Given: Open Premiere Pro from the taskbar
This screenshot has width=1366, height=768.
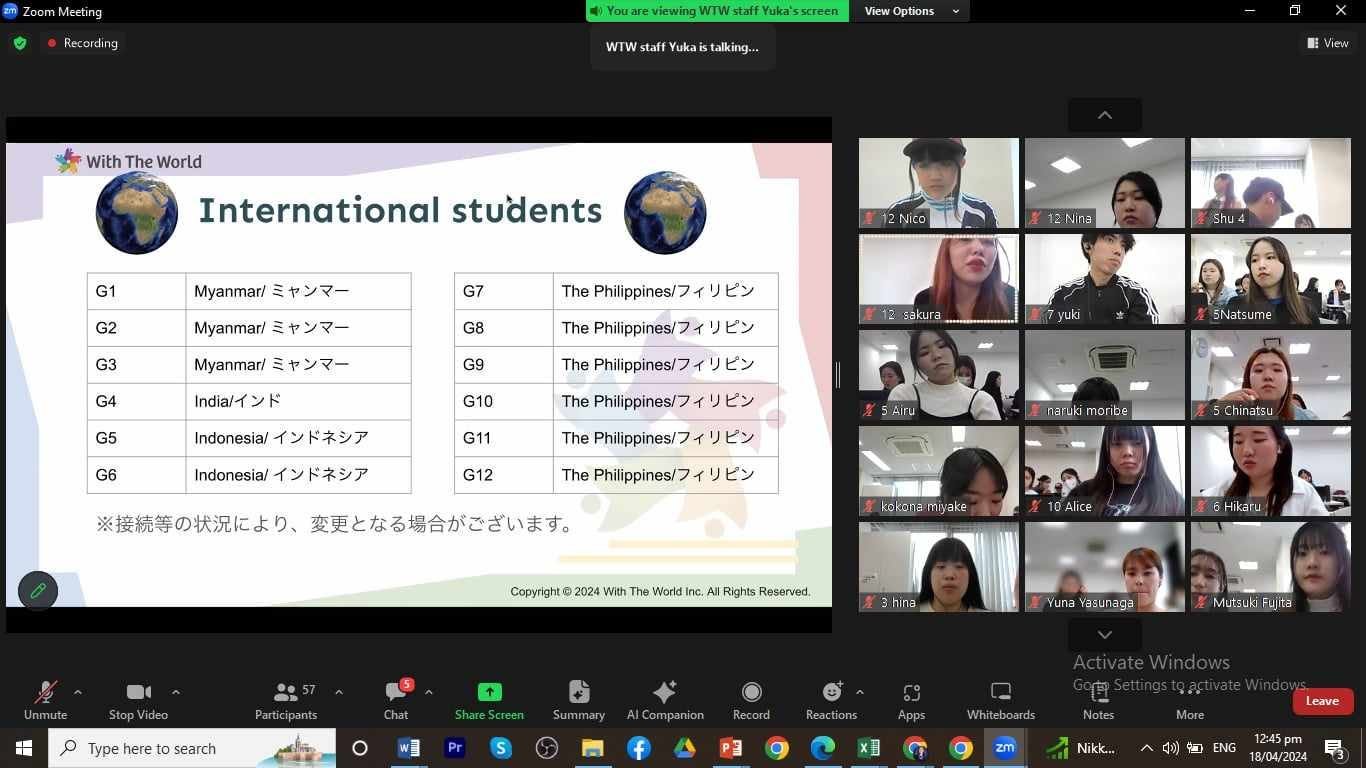Looking at the screenshot, I should coord(455,748).
